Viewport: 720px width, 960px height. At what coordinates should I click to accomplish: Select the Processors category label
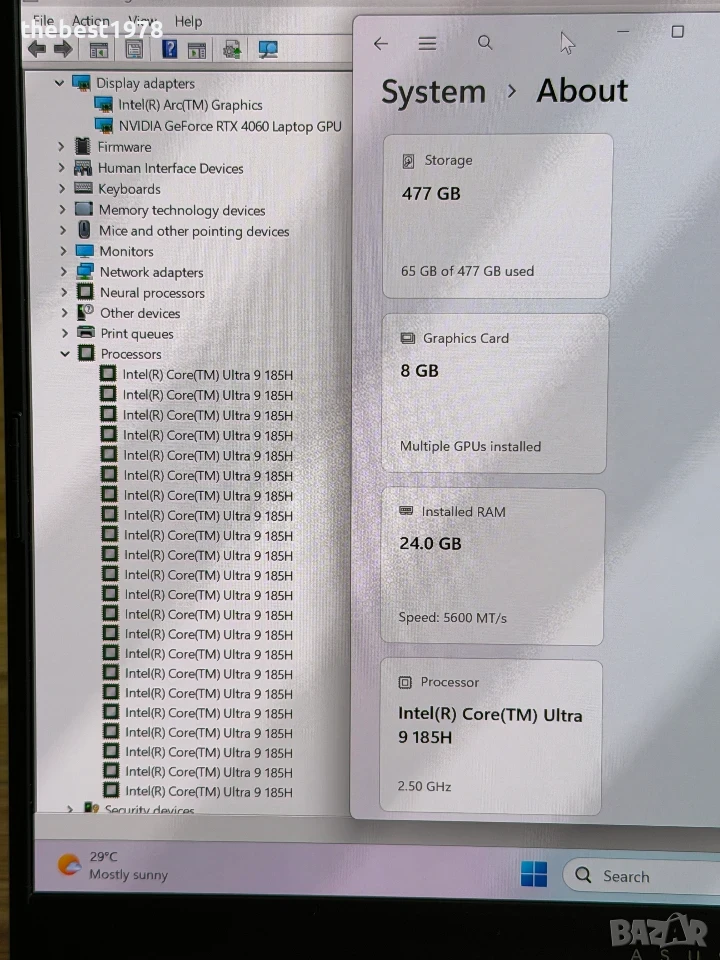tap(131, 354)
